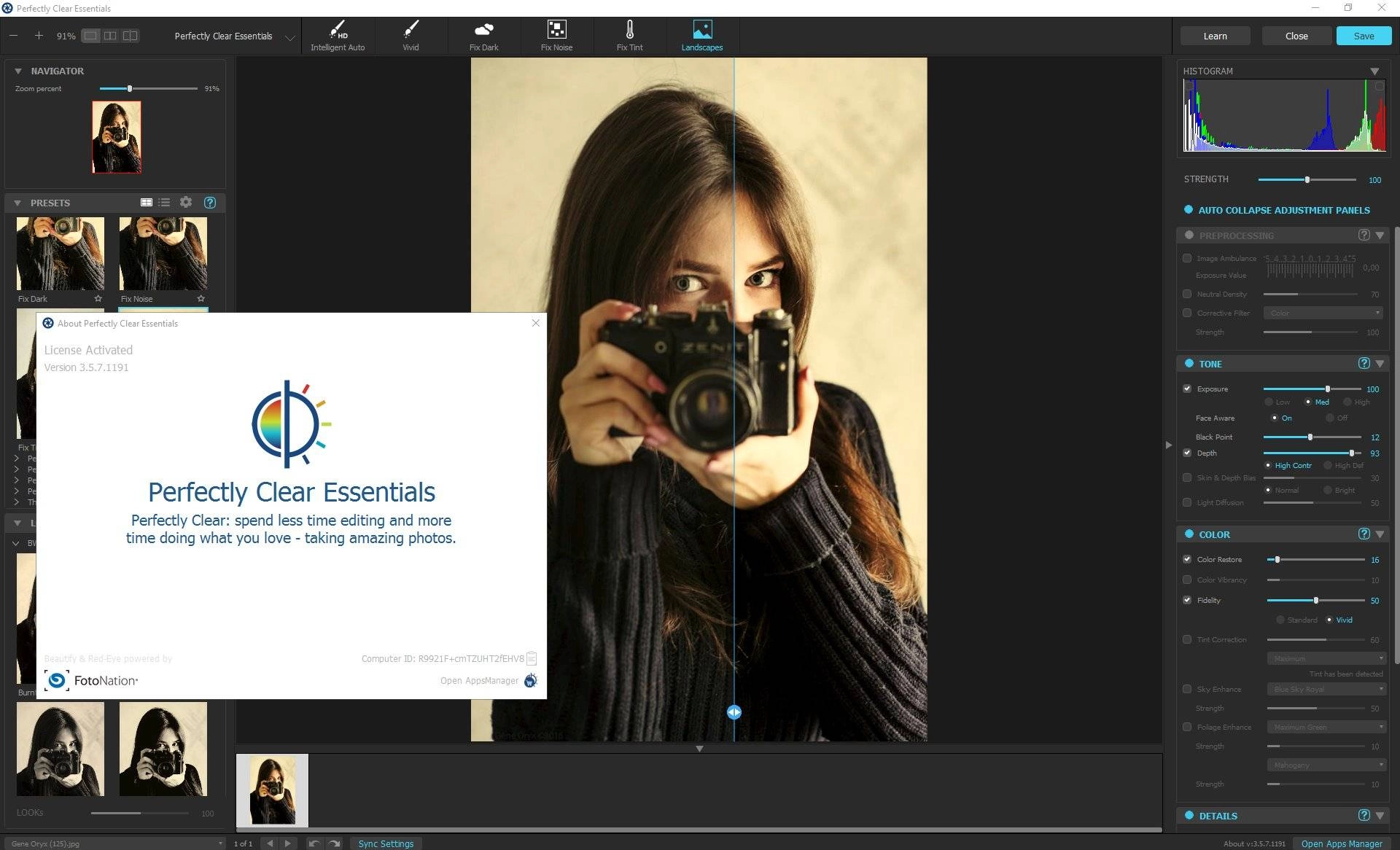Toggle the Color Restore checkbox
This screenshot has width=1400, height=850.
(1187, 559)
